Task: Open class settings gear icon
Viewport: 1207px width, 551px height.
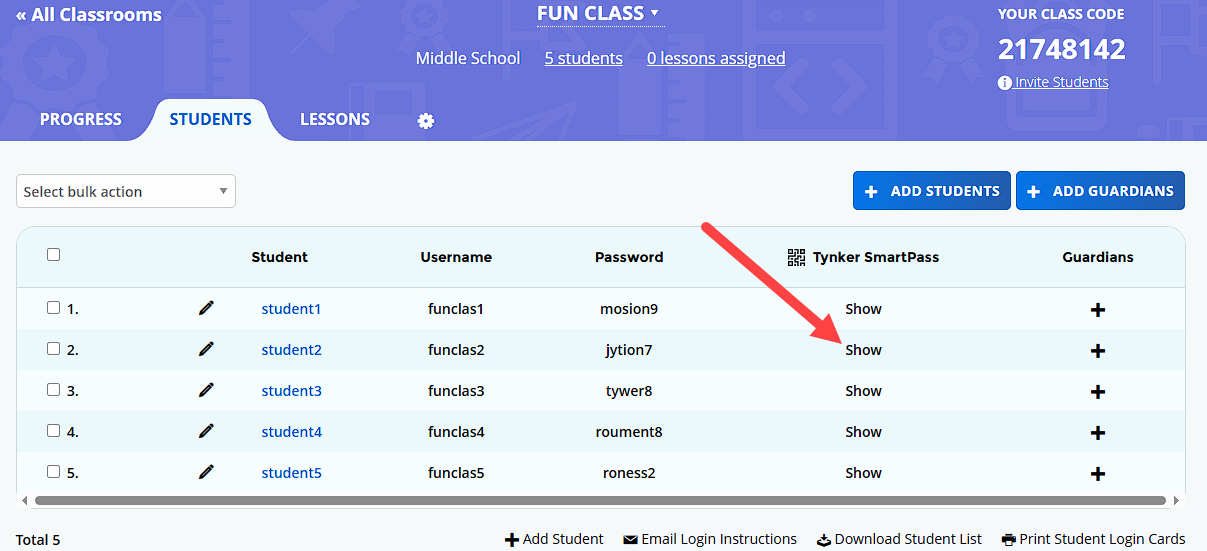Action: (x=426, y=121)
